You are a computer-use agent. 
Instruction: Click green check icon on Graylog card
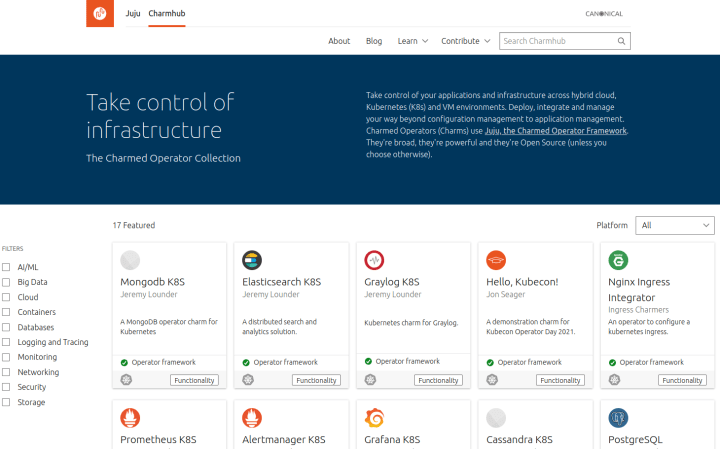click(368, 361)
